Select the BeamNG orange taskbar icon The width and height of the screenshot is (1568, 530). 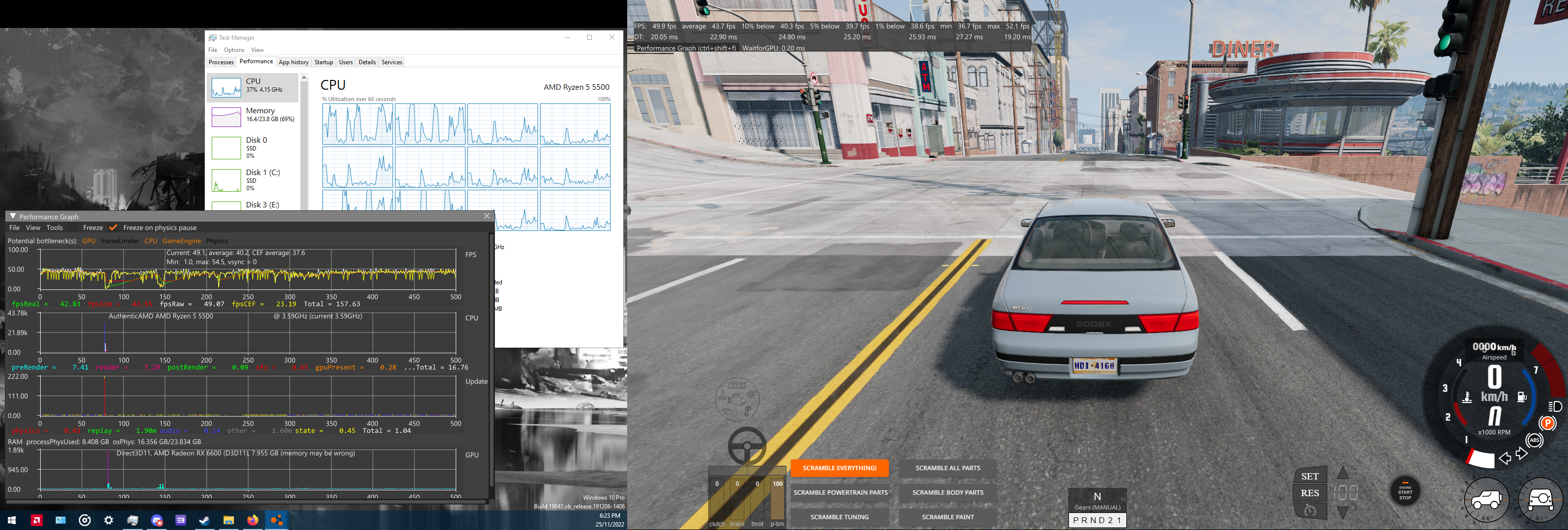click(x=276, y=520)
